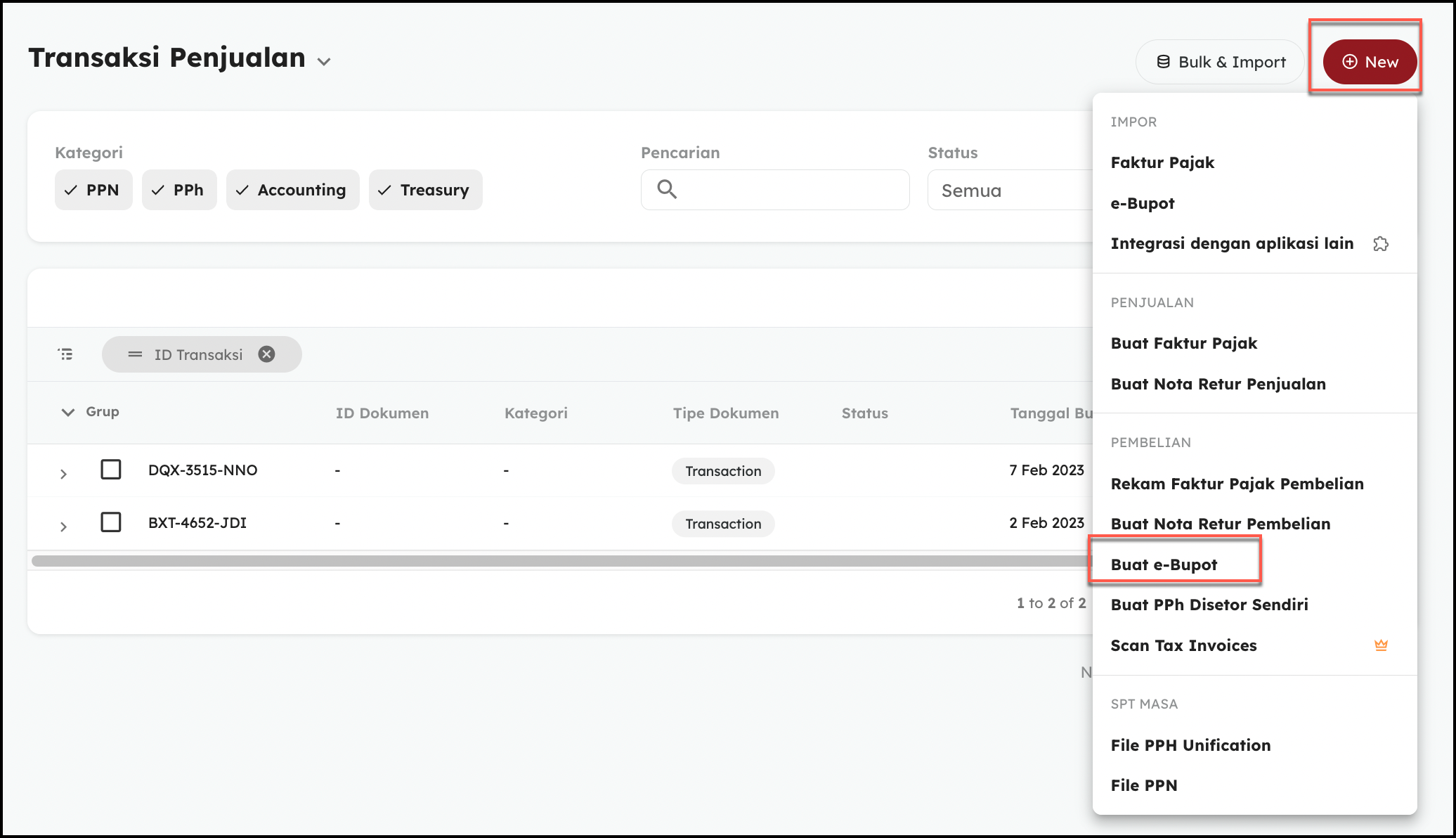Choose Buat Faktur Pajak from menu
This screenshot has width=1456, height=838.
tap(1183, 343)
